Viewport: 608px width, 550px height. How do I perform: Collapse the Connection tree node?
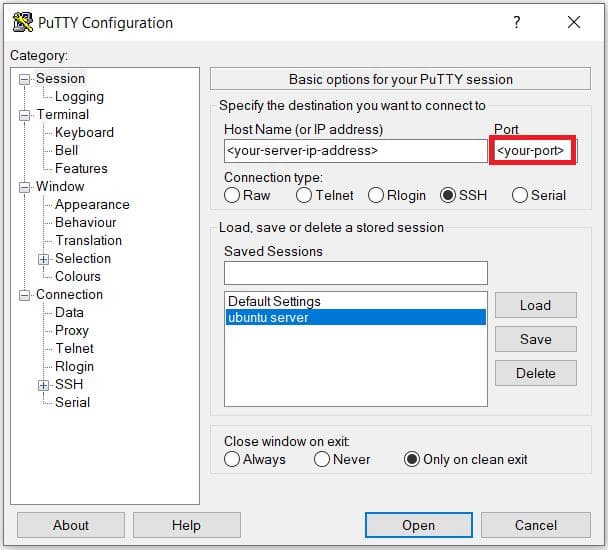coord(24,295)
